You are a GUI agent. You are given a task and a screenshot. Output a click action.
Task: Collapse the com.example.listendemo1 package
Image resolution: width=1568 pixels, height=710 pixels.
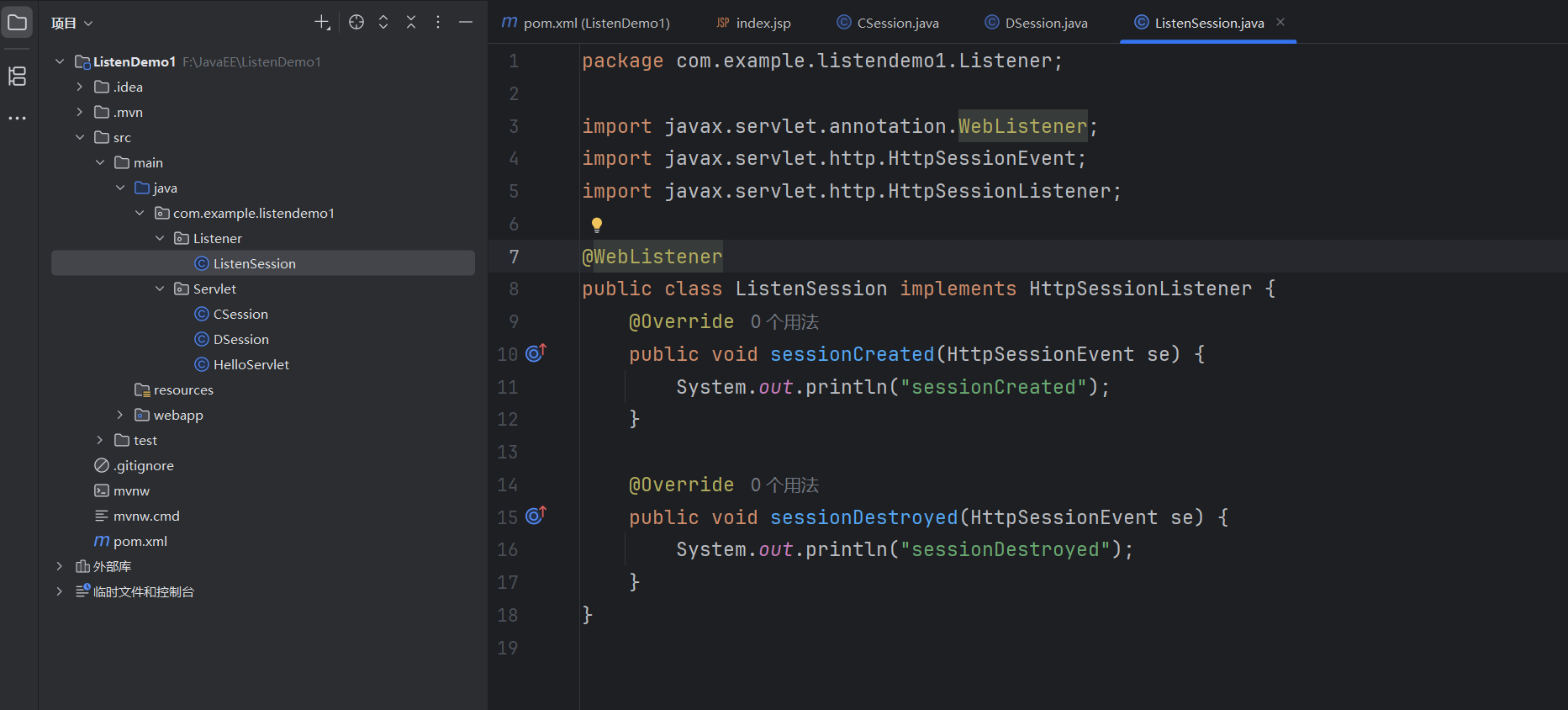tap(140, 213)
